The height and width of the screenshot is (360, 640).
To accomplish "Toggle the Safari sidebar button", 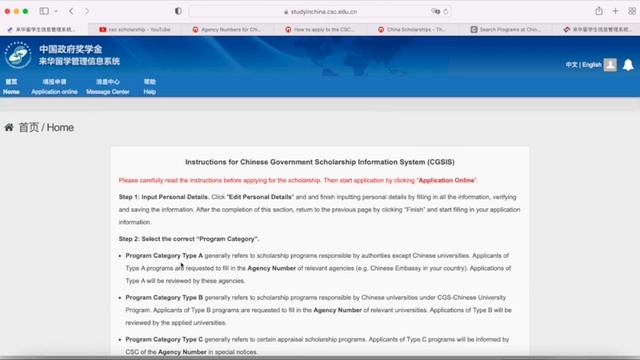I will tap(44, 11).
